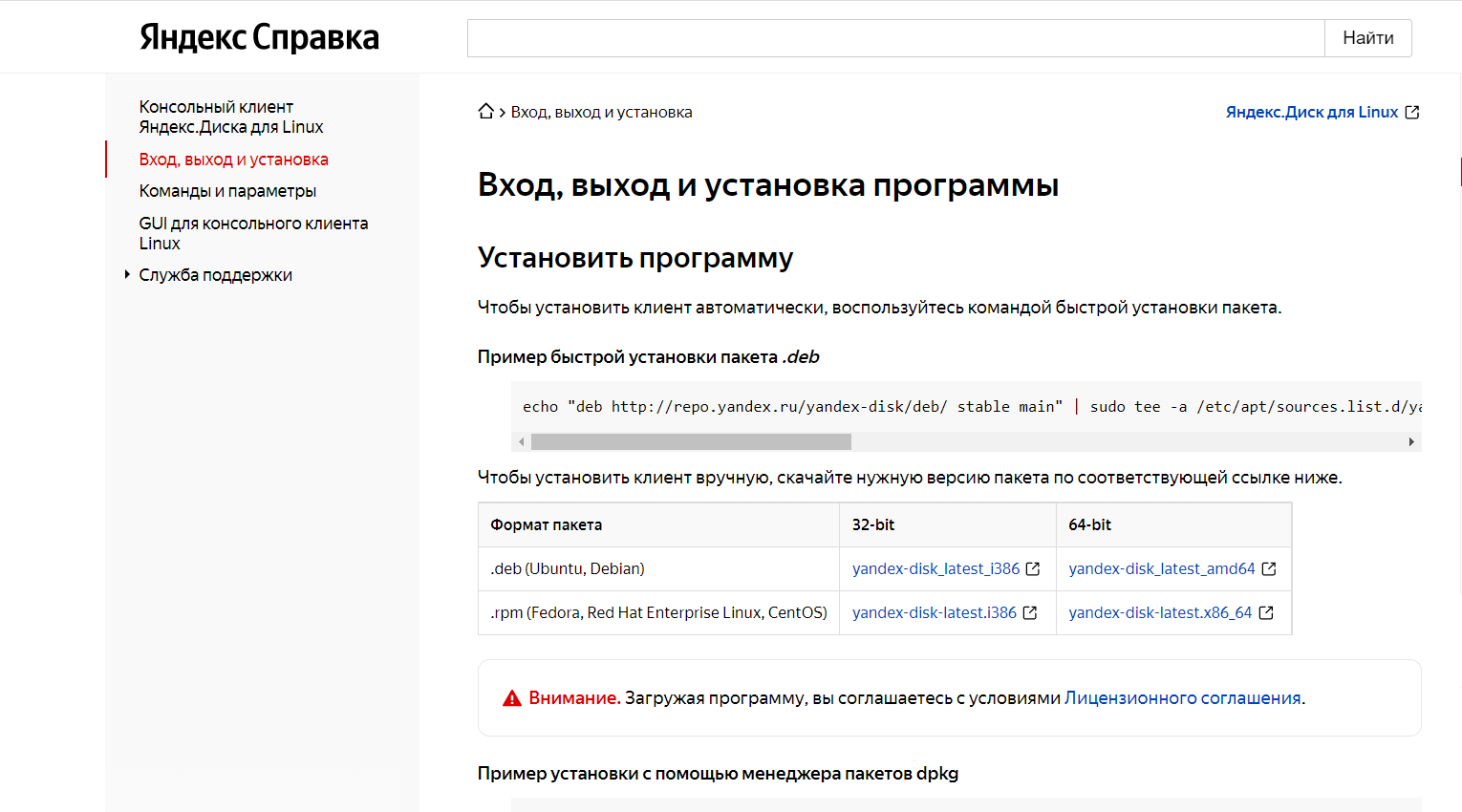Select Вход, выход и установка sidebar item

coord(233,160)
